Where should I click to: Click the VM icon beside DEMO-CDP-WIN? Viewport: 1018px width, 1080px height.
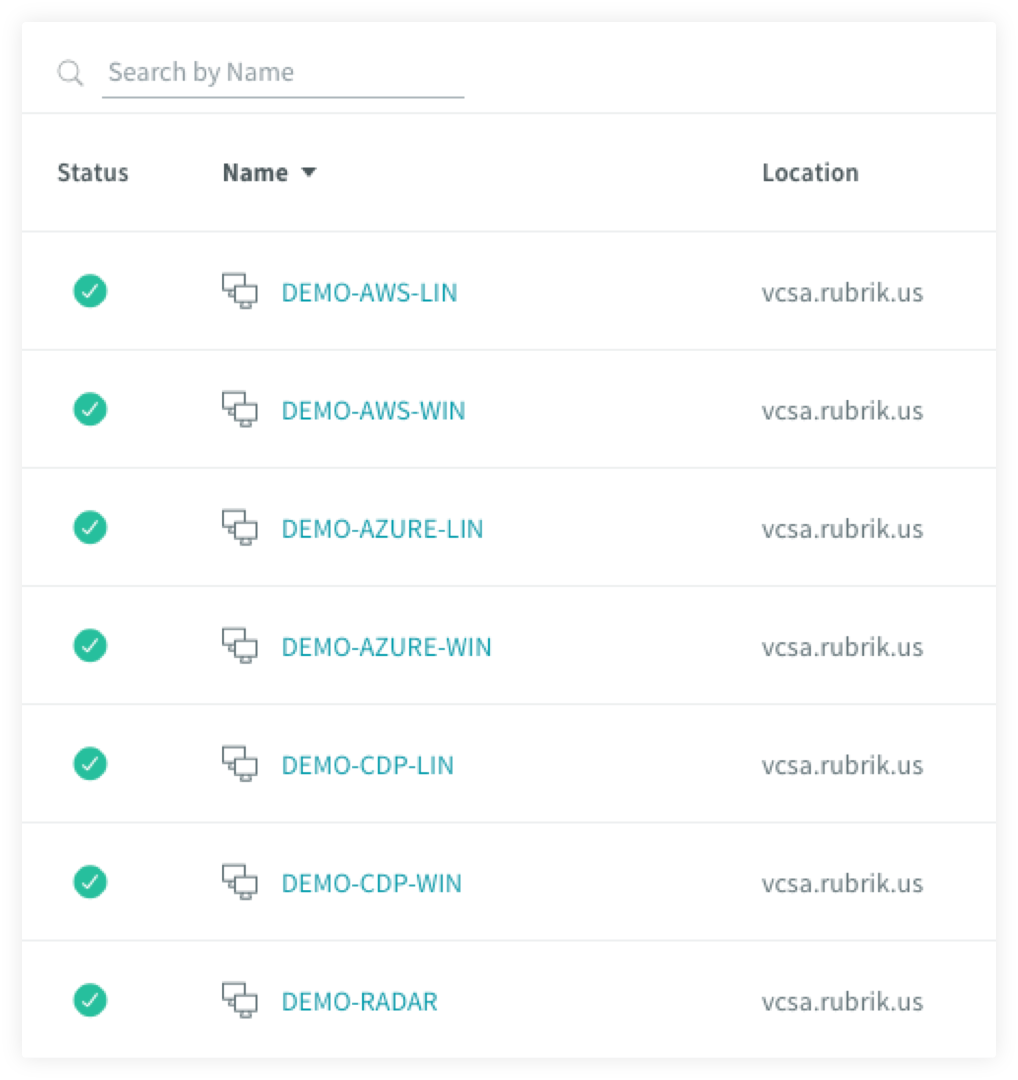click(x=240, y=882)
